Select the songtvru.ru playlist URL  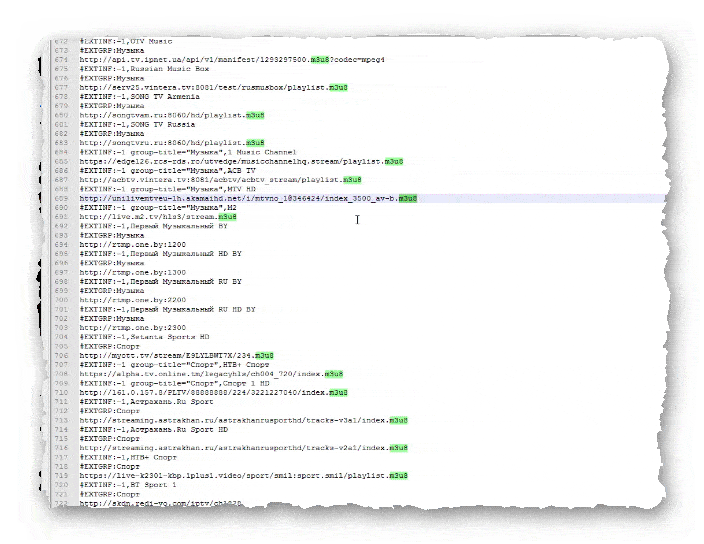coord(172,143)
